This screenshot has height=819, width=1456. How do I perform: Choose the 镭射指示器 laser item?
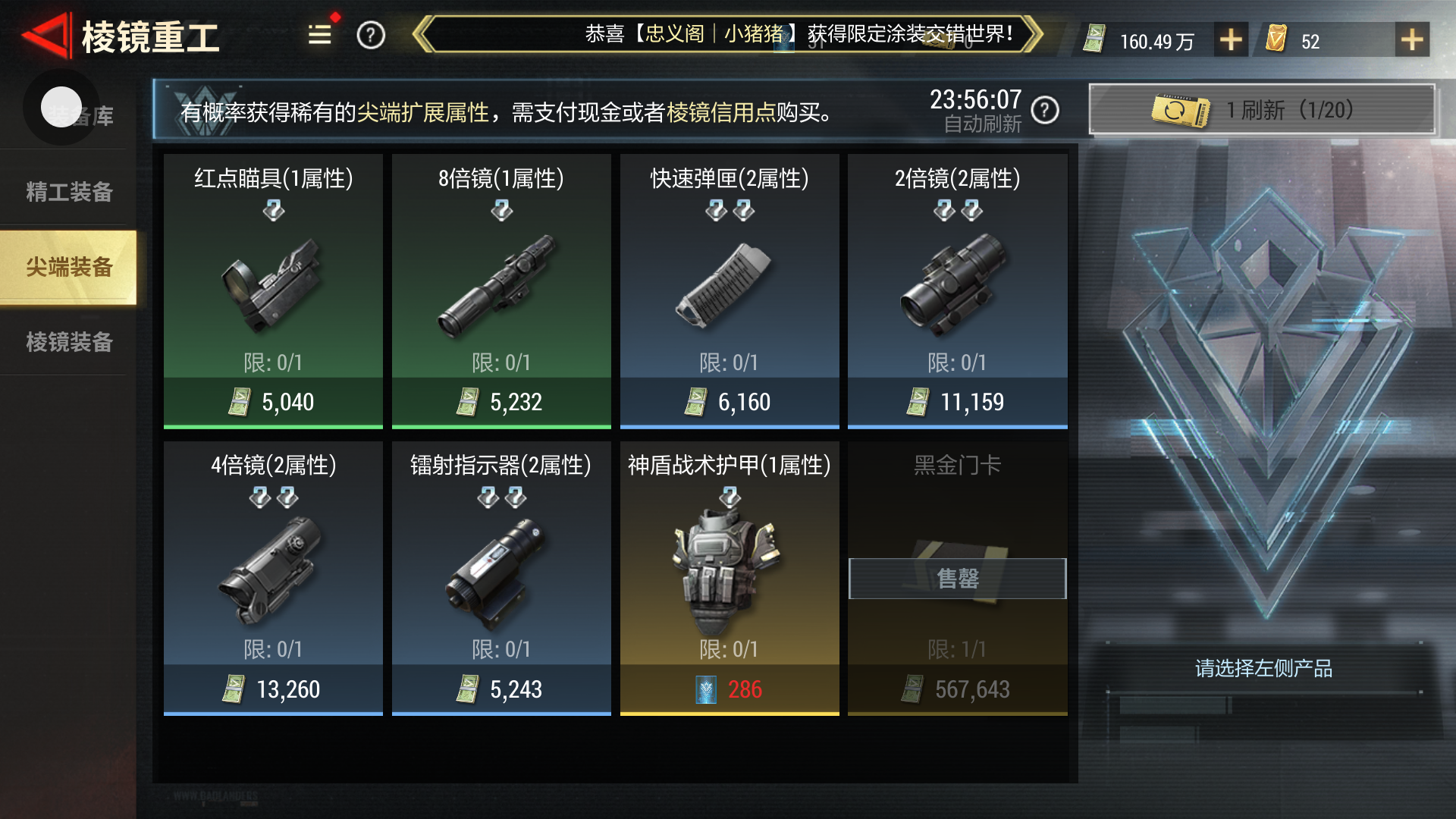[x=501, y=579]
